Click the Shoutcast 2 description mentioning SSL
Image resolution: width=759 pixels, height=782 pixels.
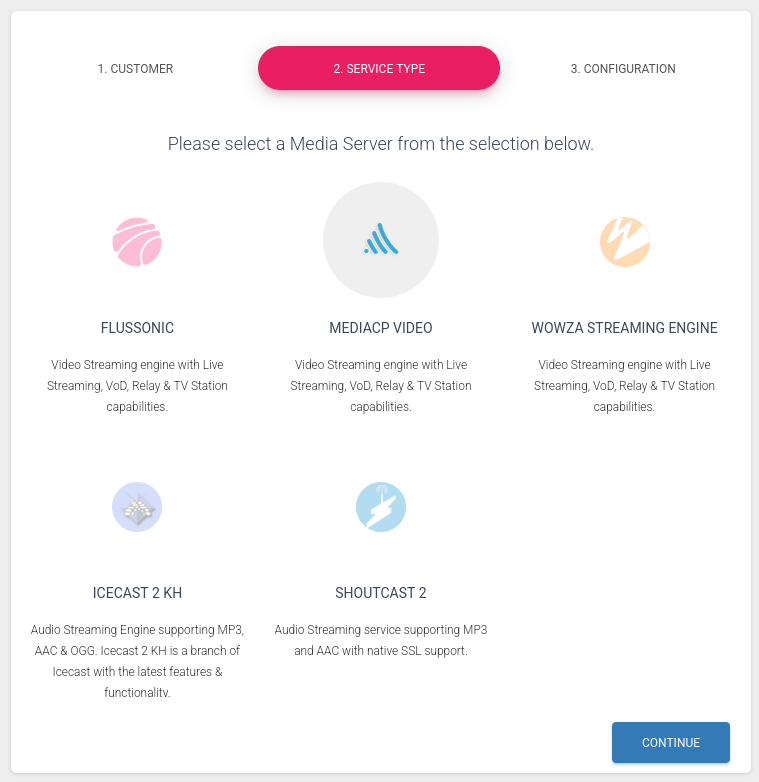pos(381,640)
